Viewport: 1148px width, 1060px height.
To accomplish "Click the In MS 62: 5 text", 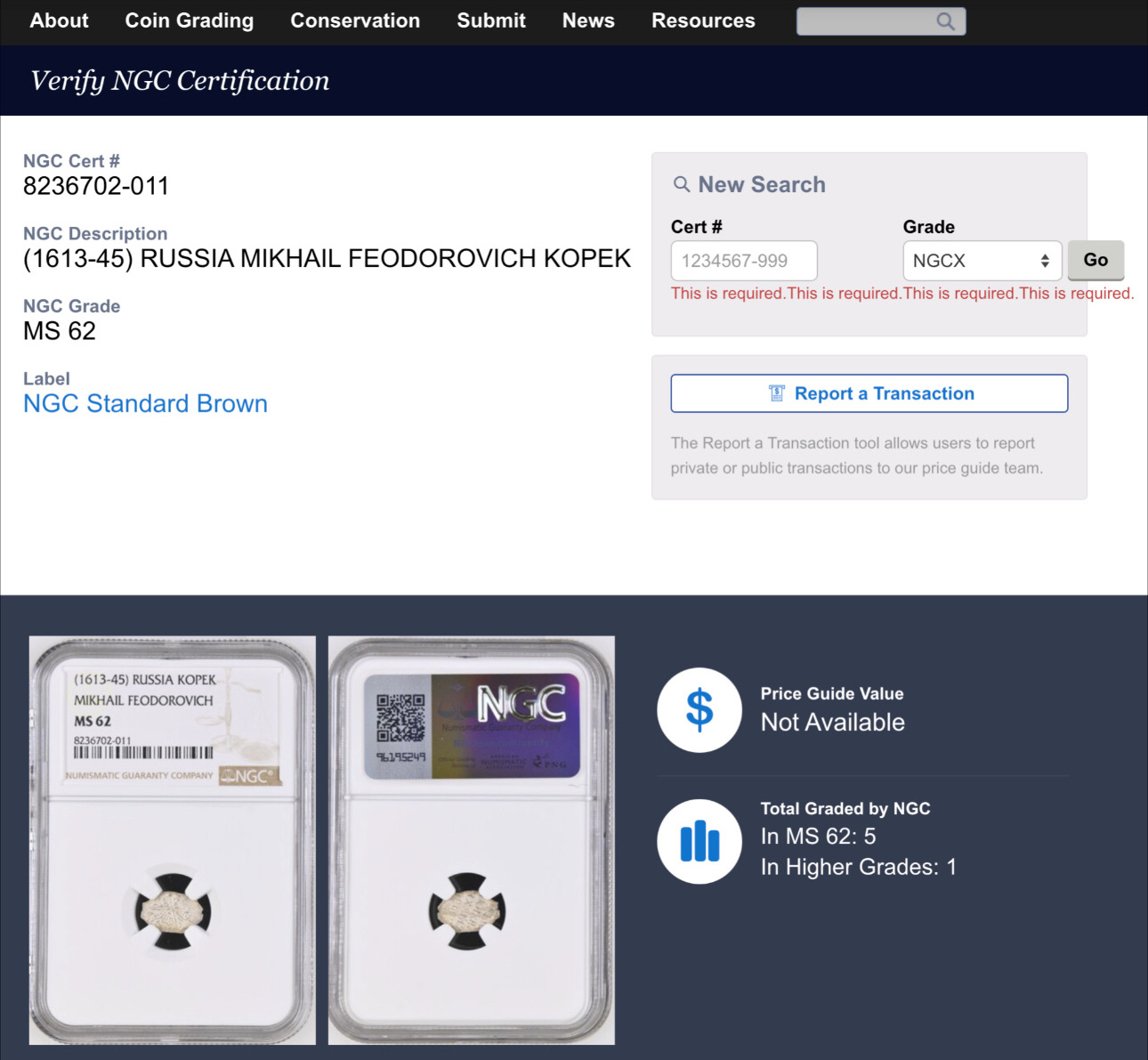I will coord(818,837).
